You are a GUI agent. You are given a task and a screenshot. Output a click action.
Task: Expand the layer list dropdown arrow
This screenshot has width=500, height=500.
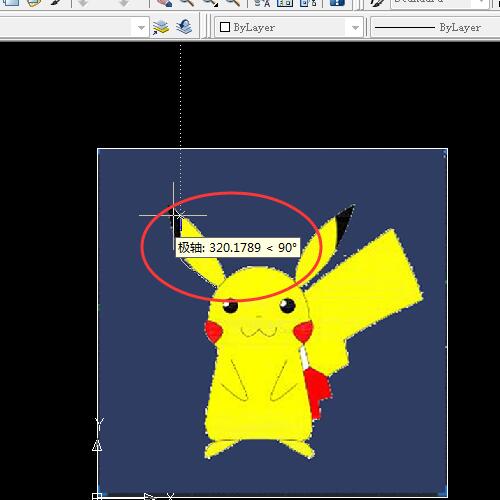coord(141,28)
